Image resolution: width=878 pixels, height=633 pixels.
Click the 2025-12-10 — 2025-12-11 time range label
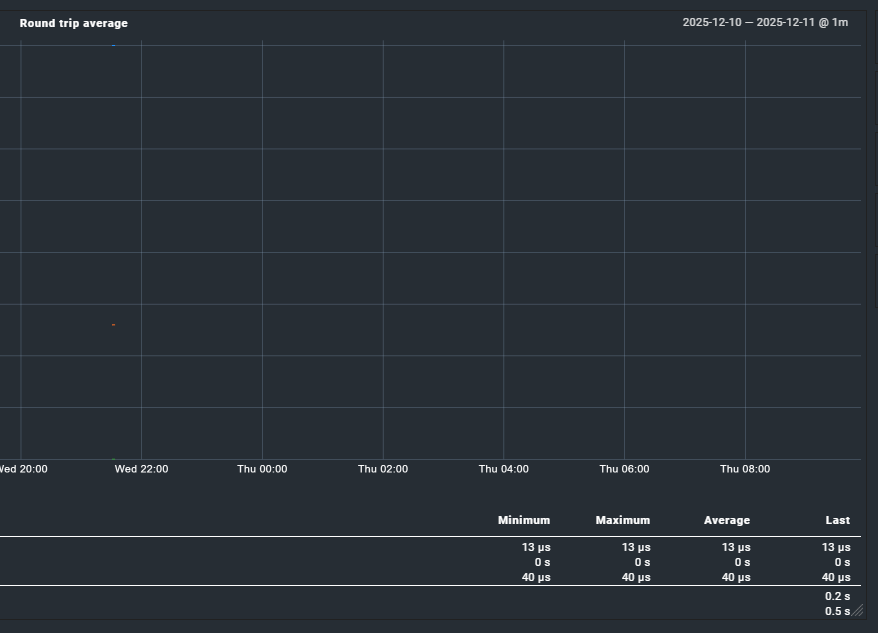click(x=765, y=22)
